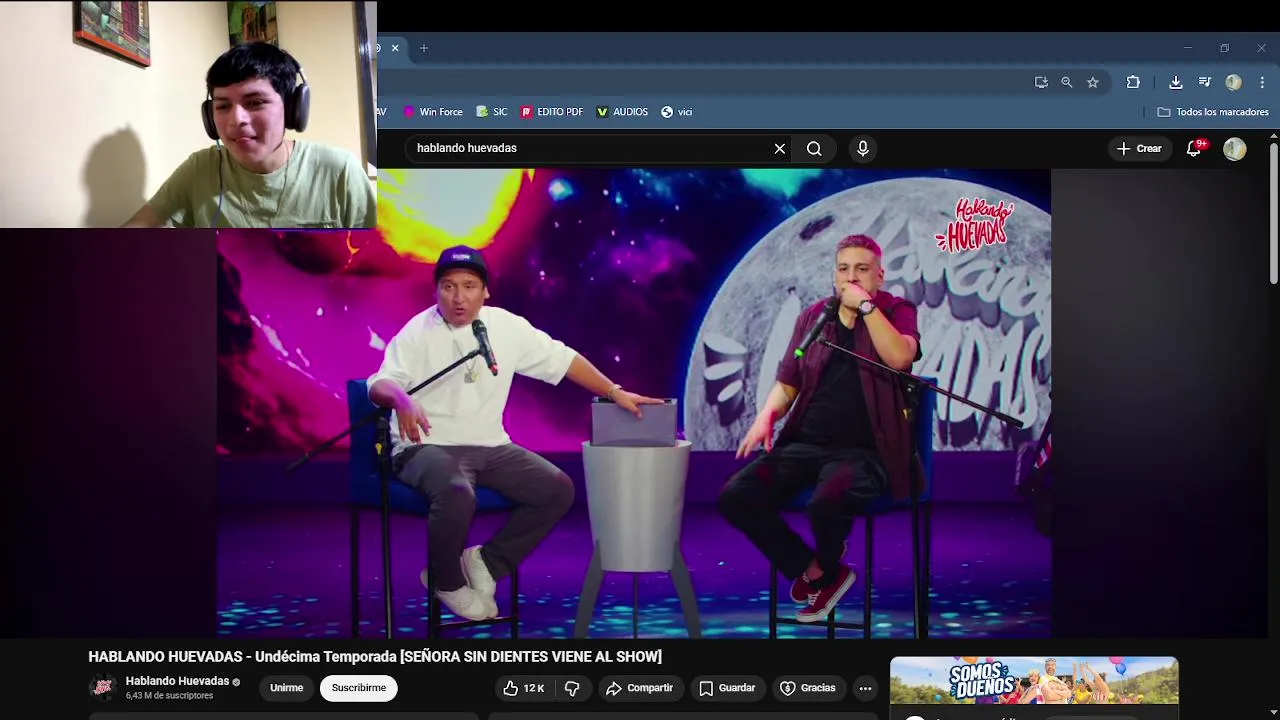Open the media controls icon in Chrome toolbar
This screenshot has height=720, width=1280.
(x=1205, y=82)
